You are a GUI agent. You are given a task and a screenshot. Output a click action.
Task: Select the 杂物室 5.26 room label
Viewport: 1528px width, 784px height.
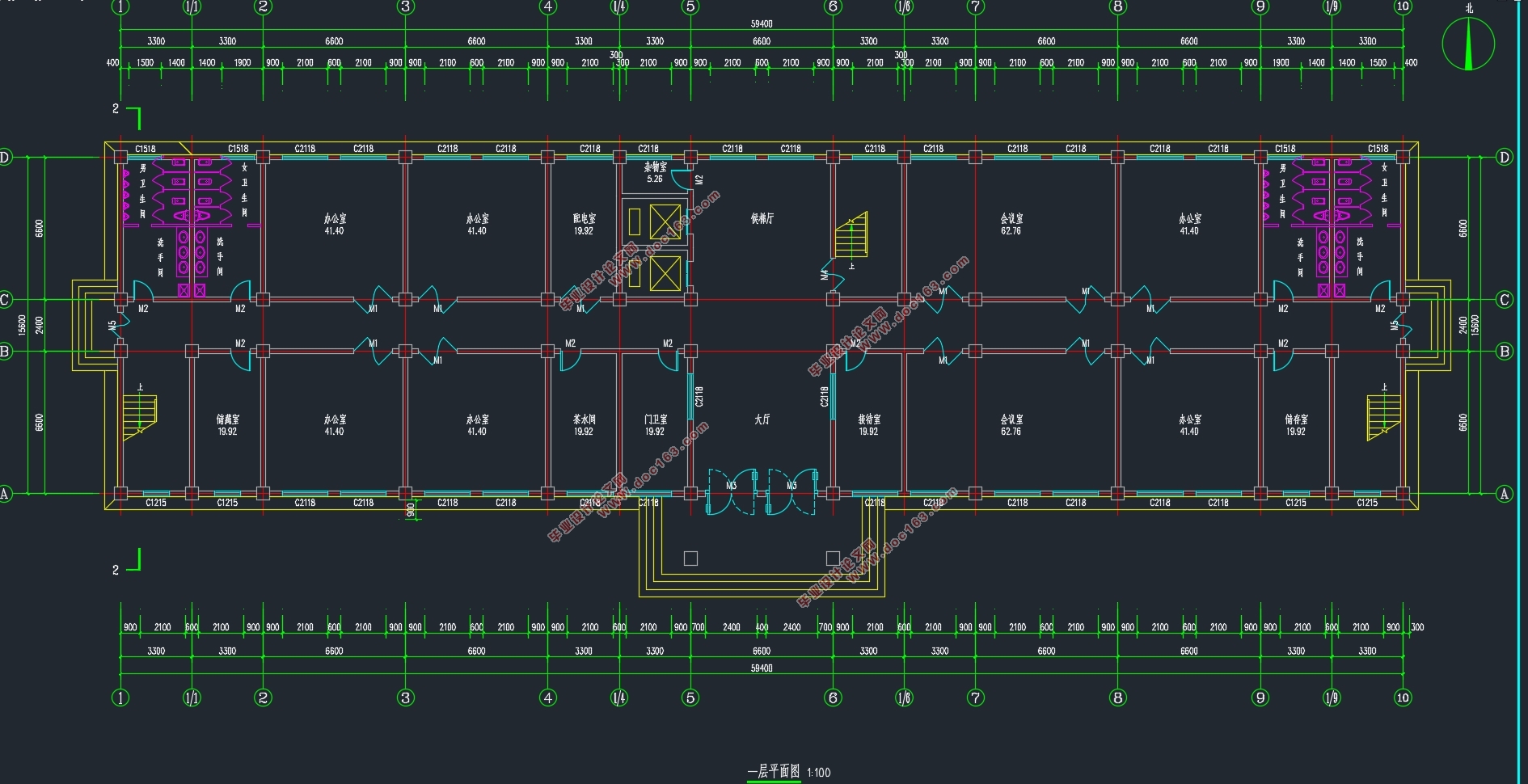(656, 173)
